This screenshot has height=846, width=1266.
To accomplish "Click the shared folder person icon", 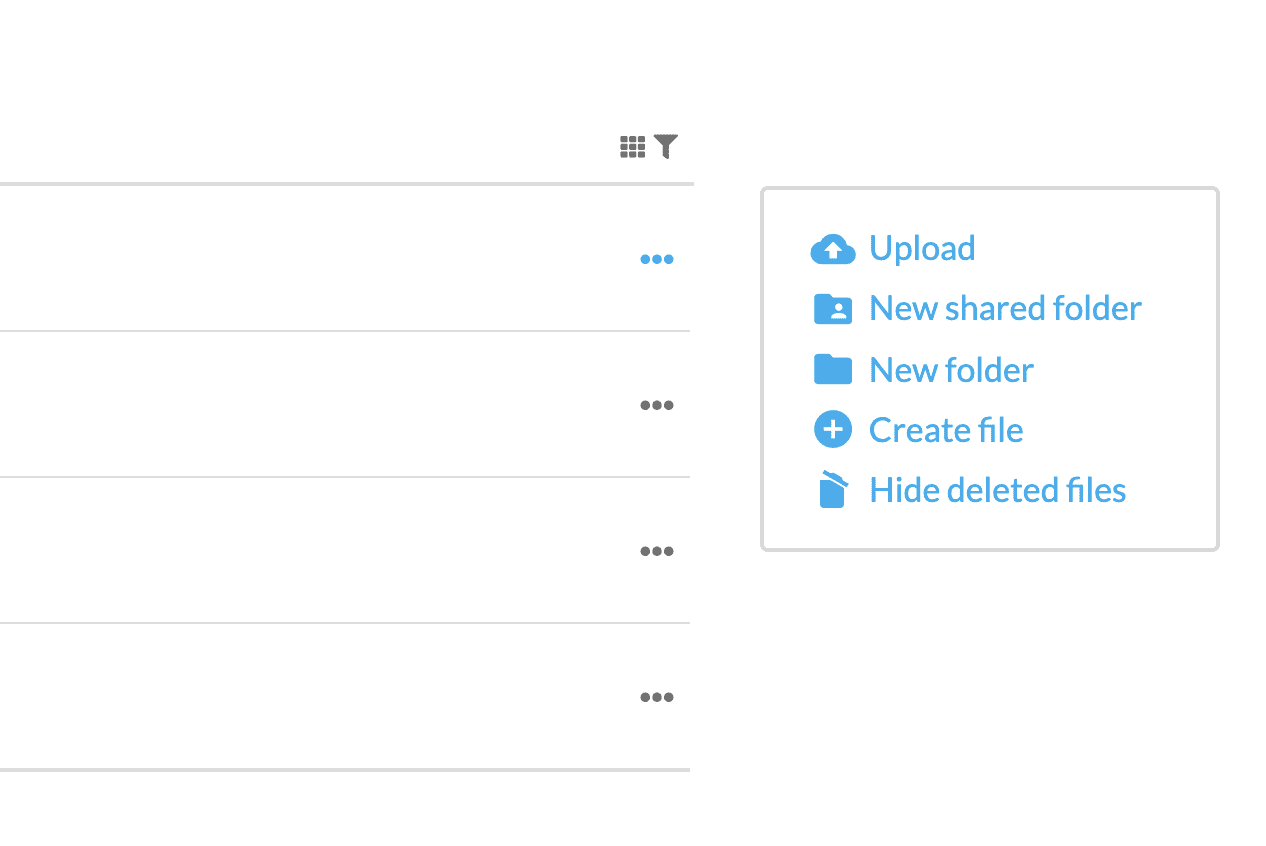I will [x=833, y=309].
